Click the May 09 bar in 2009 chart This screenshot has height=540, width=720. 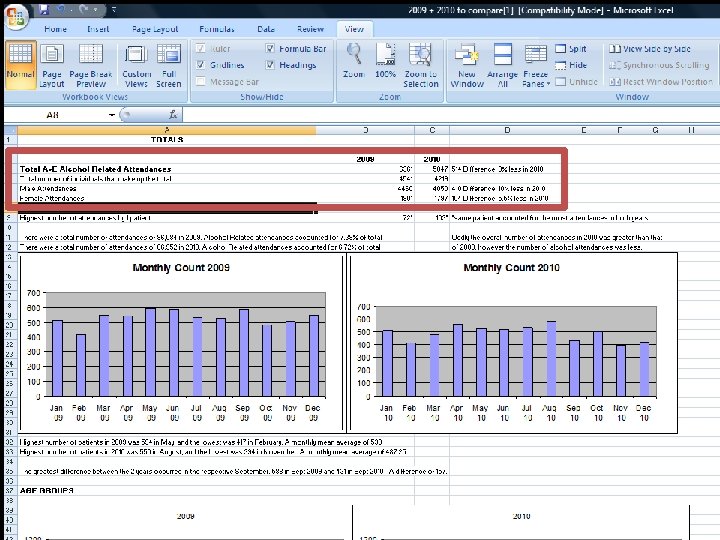click(150, 352)
